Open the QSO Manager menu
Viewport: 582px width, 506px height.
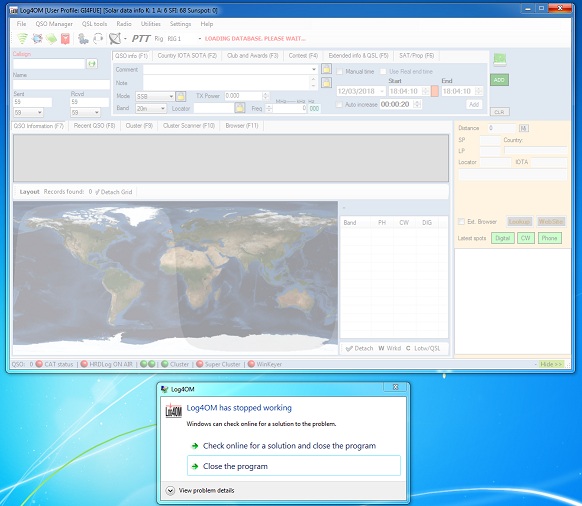click(x=54, y=24)
